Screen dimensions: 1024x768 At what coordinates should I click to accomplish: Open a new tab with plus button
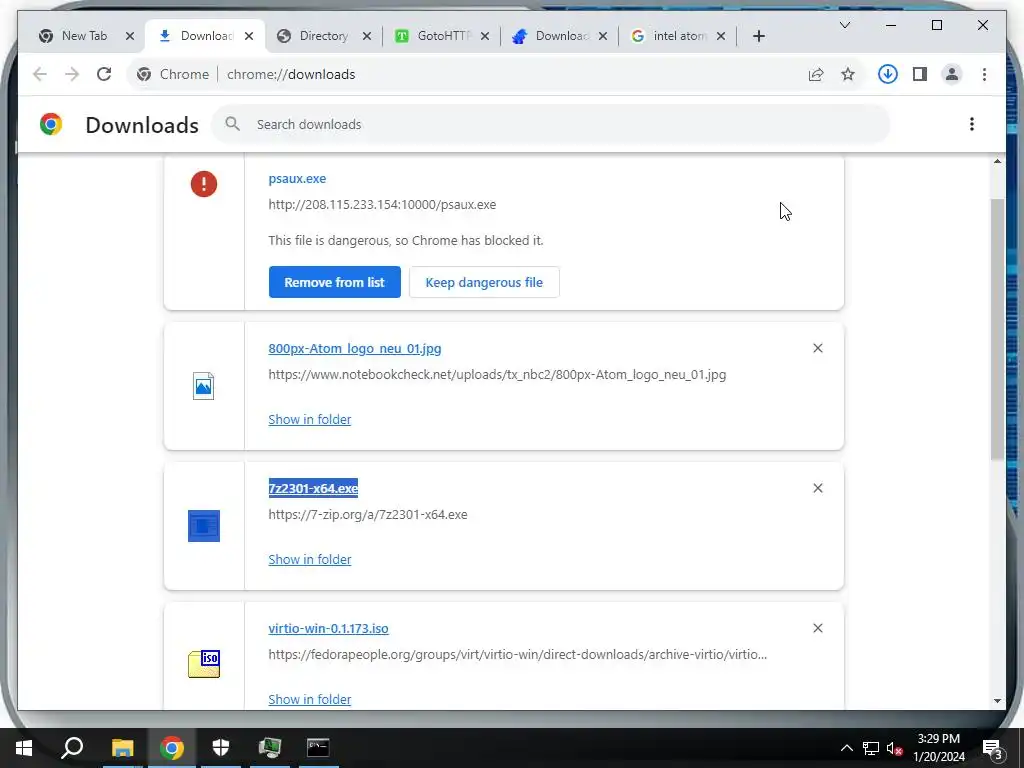pyautogui.click(x=759, y=36)
